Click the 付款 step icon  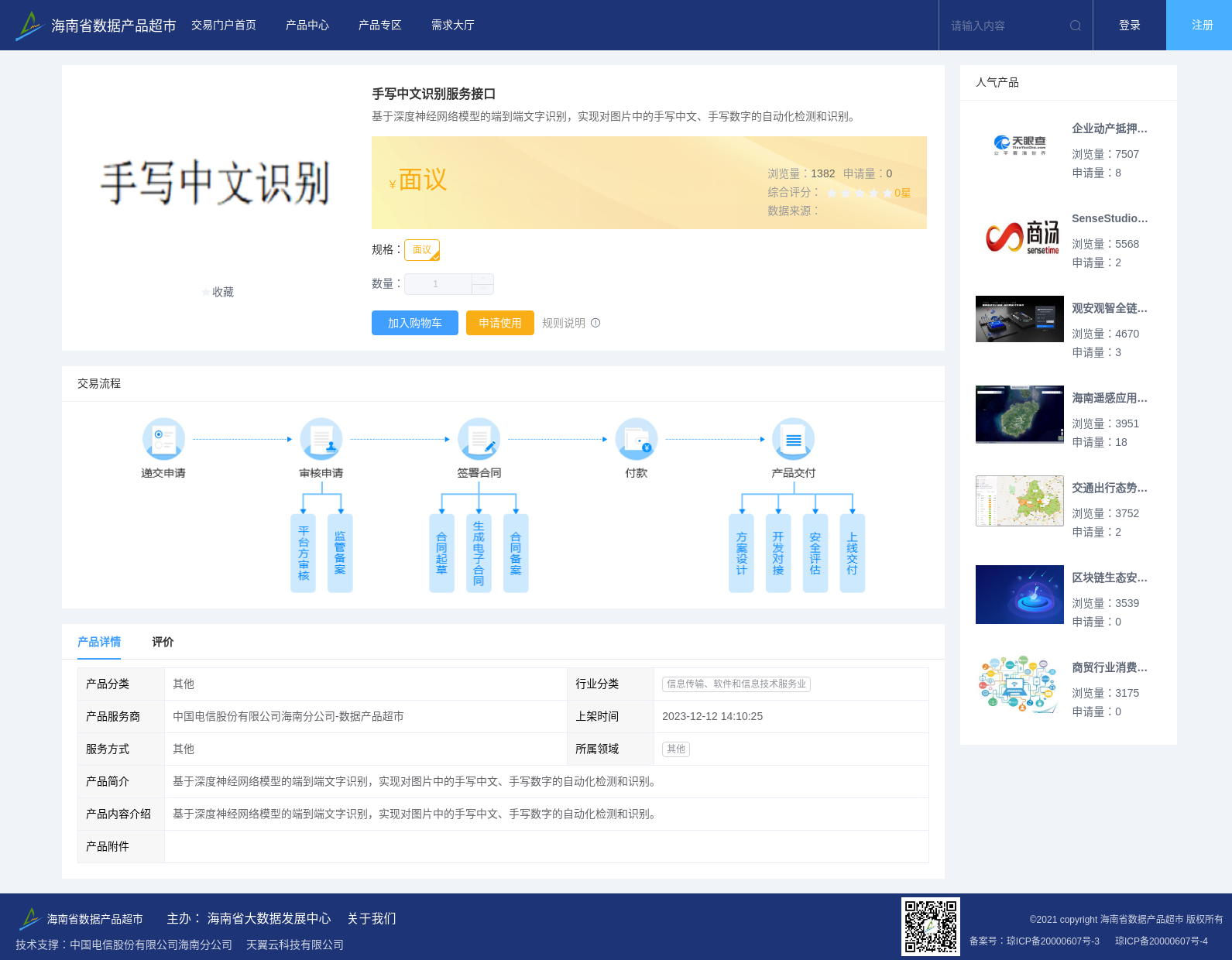637,439
